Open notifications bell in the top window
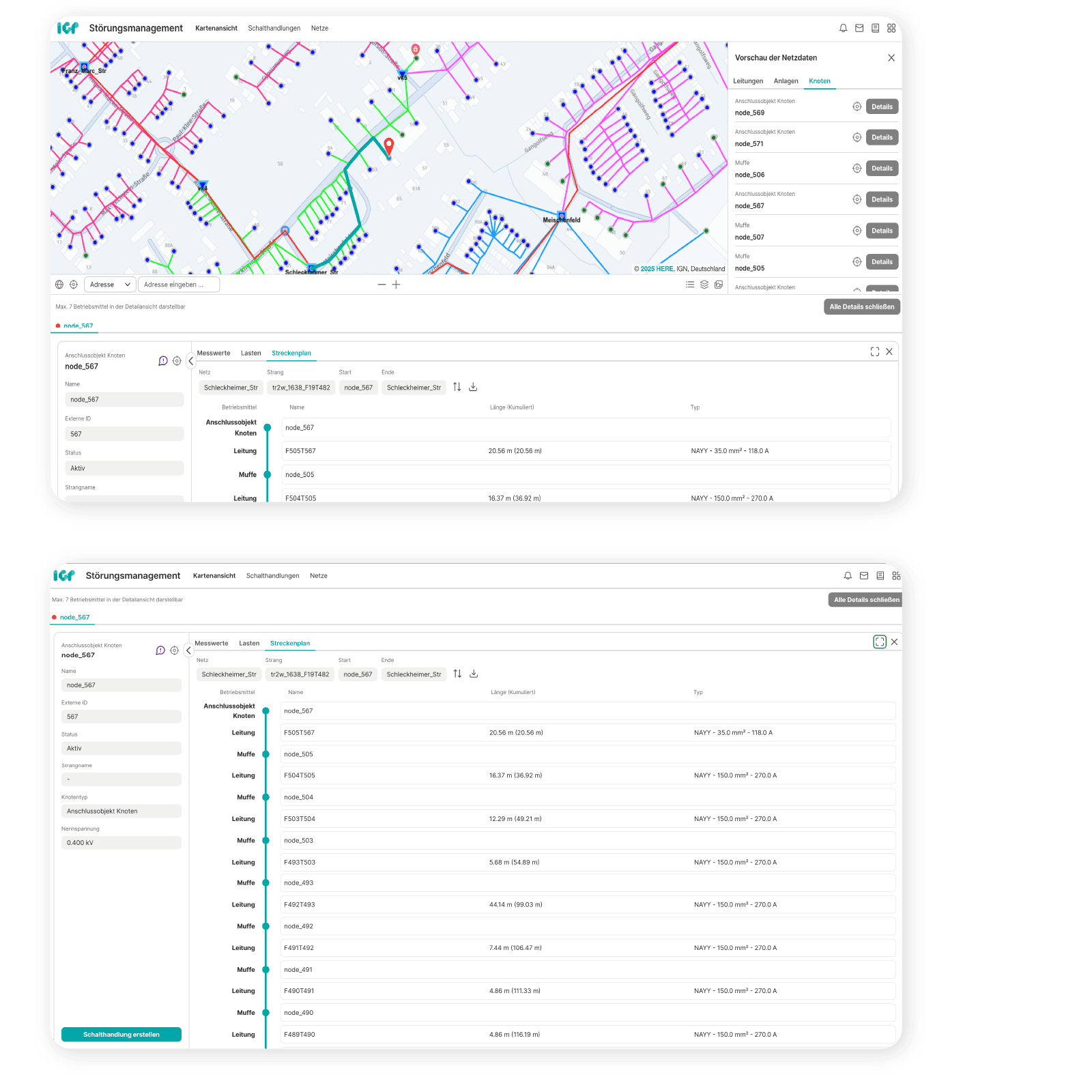The height and width of the screenshot is (1092, 1092). 843,28
